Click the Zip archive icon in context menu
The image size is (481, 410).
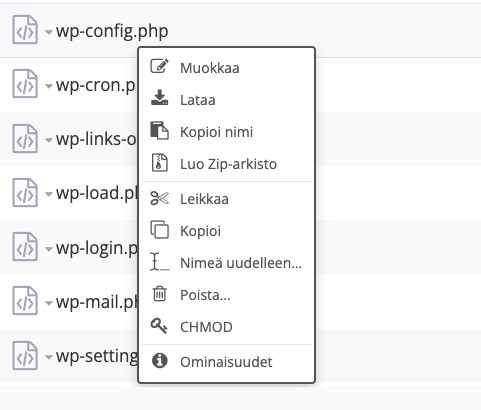160,163
